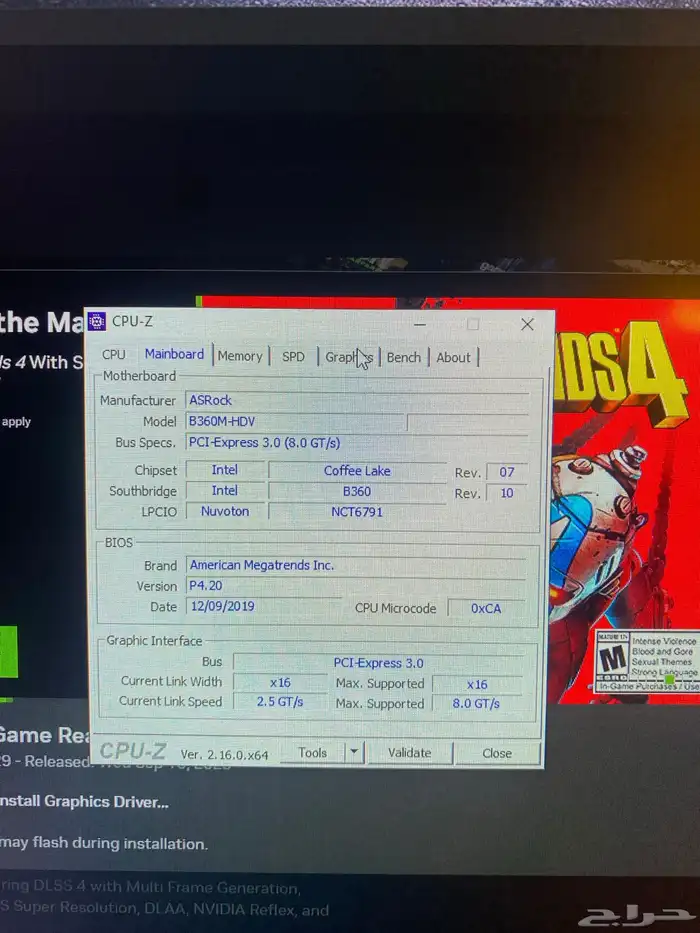Show the About tab
Screen dimensions: 700x933
pos(453,357)
